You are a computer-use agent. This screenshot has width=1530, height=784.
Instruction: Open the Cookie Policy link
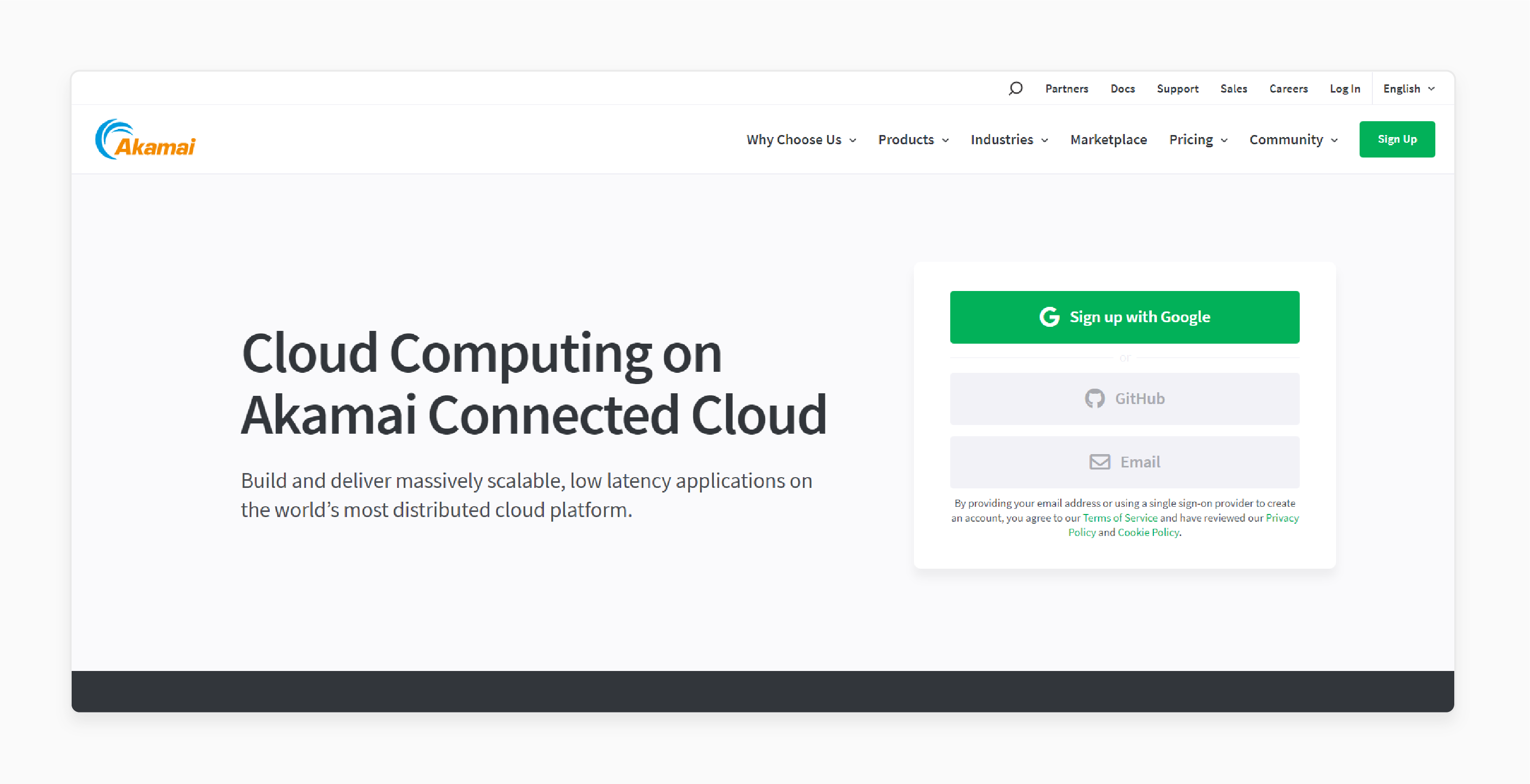click(1148, 532)
